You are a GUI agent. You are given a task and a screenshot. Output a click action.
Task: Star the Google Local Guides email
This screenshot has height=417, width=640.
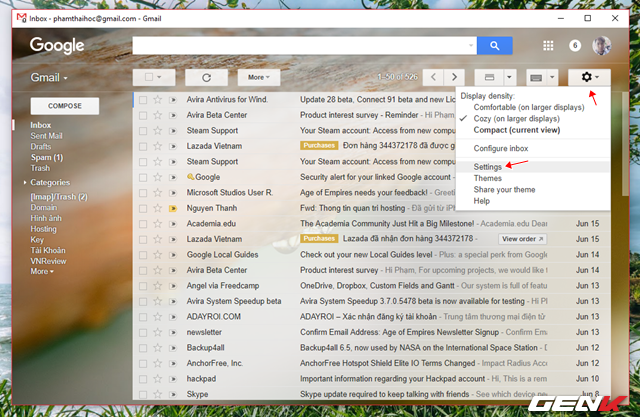click(158, 255)
